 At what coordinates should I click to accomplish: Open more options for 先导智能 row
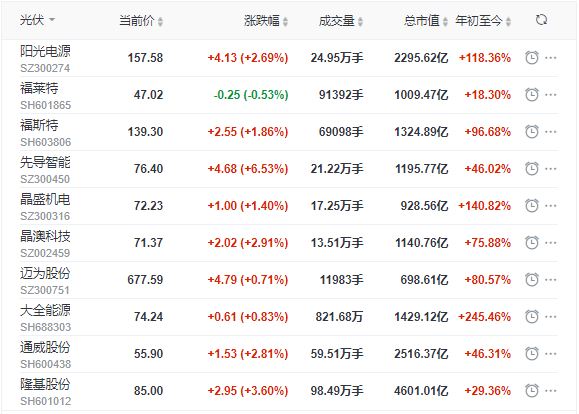pyautogui.click(x=551, y=169)
